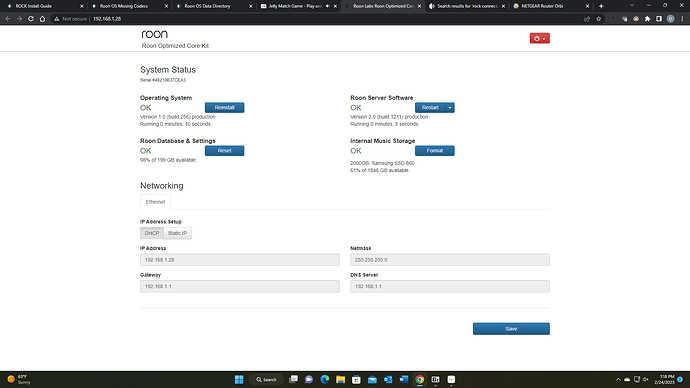The width and height of the screenshot is (690, 388).
Task: Switch IP Address Setup to DHCP
Action: point(152,233)
